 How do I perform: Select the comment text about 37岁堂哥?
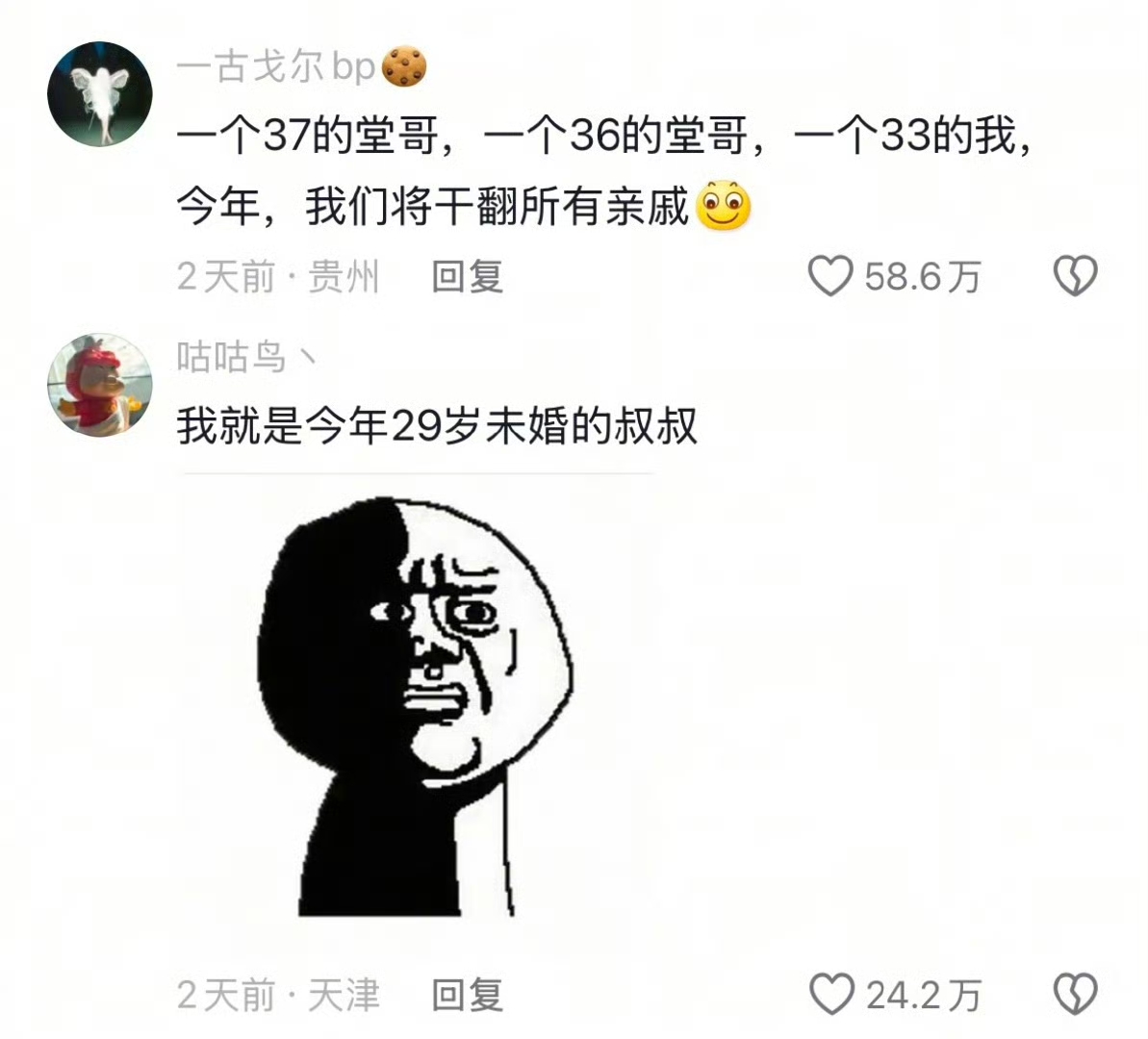pyautogui.click(x=604, y=171)
